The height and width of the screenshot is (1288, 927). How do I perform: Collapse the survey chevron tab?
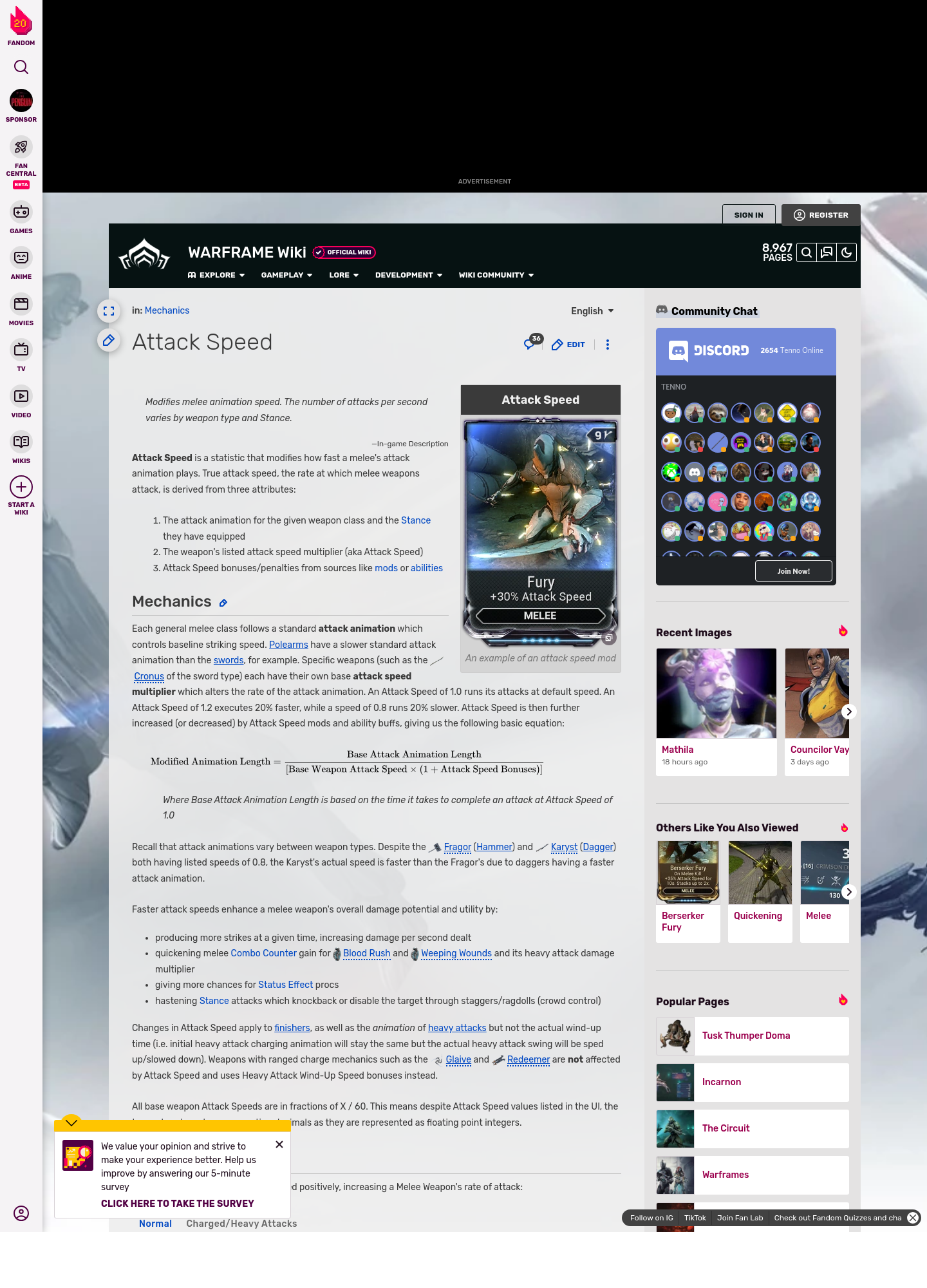coord(71,1122)
